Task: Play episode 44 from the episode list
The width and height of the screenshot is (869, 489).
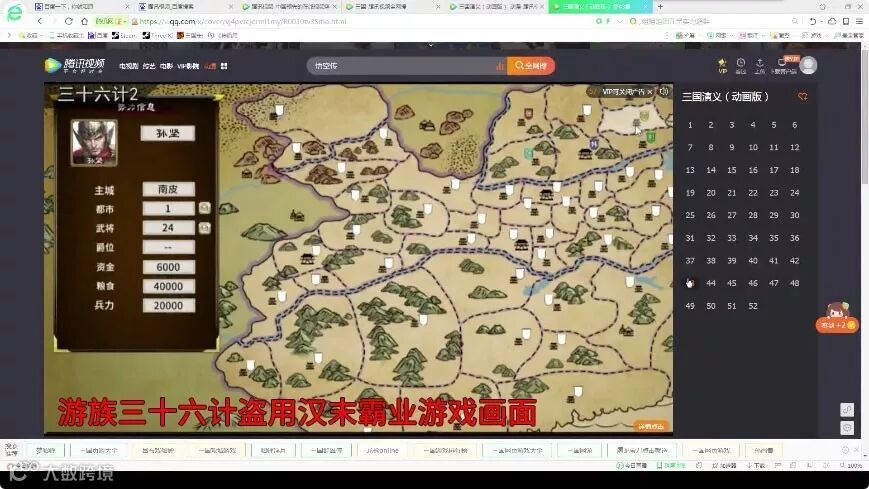Action: point(710,283)
